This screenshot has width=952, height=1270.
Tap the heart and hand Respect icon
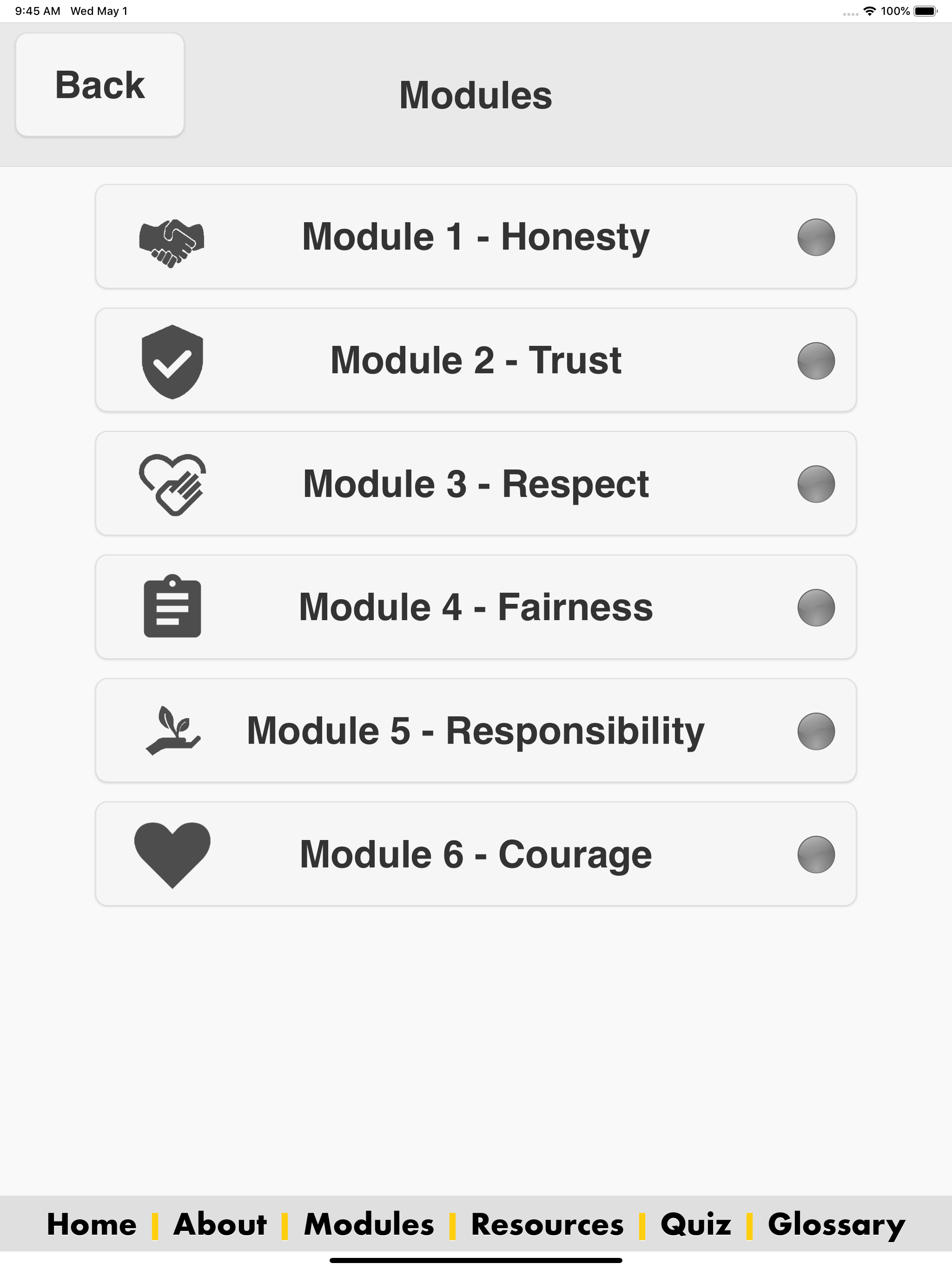(x=172, y=484)
